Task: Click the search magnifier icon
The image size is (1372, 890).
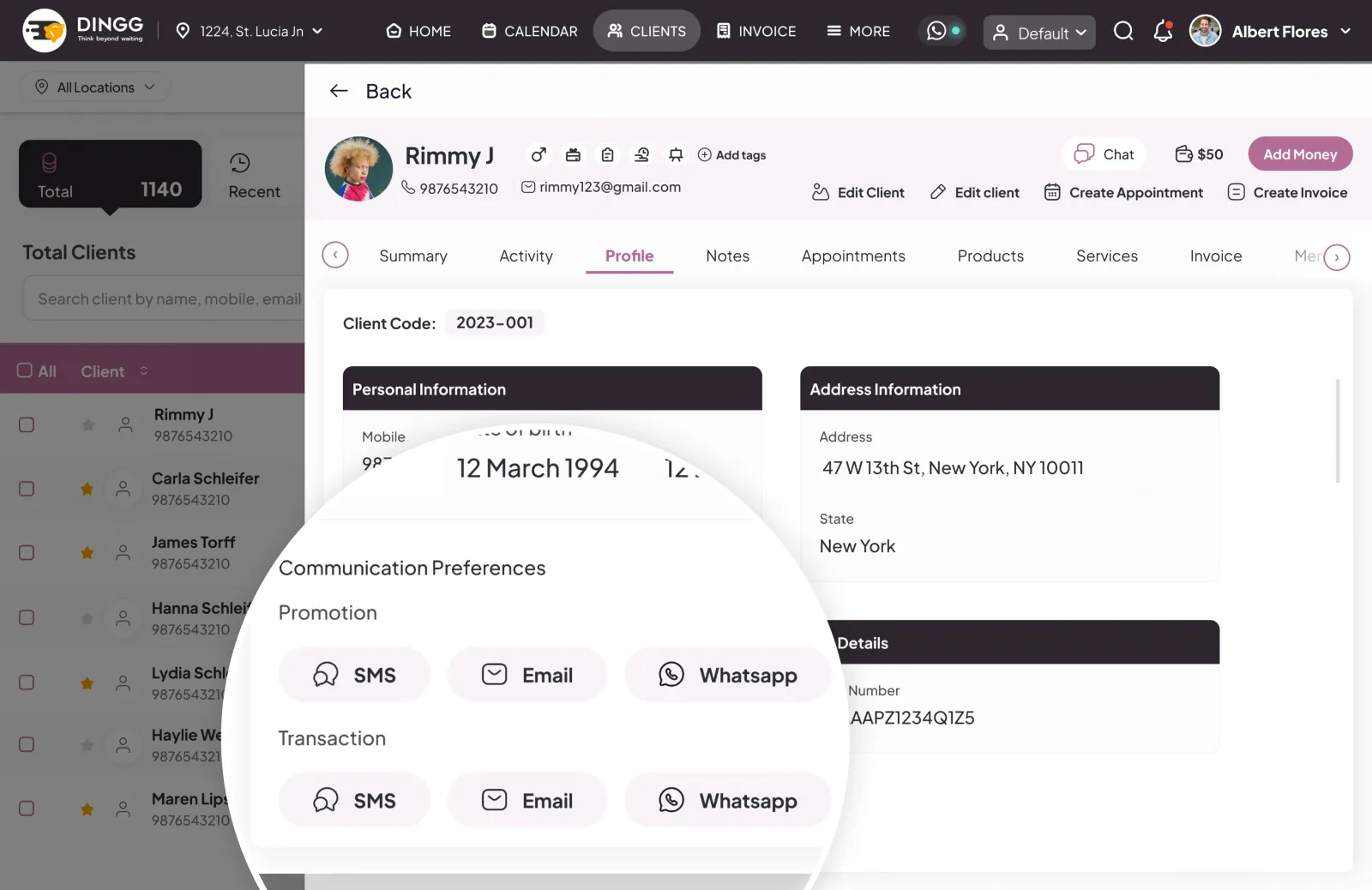Action: click(x=1123, y=32)
